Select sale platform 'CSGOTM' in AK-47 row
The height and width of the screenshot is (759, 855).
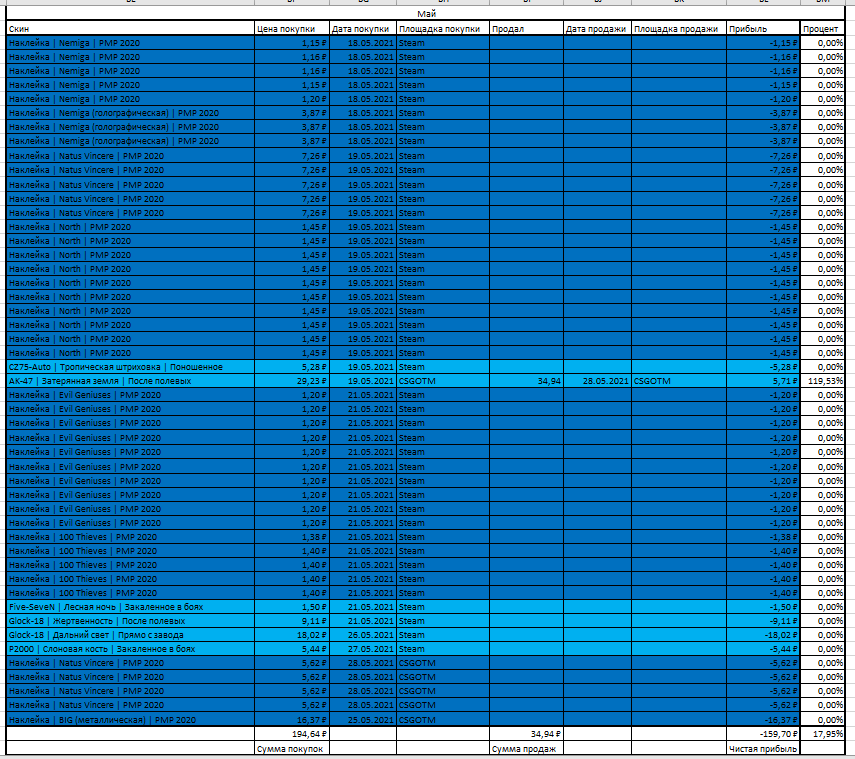tap(679, 381)
